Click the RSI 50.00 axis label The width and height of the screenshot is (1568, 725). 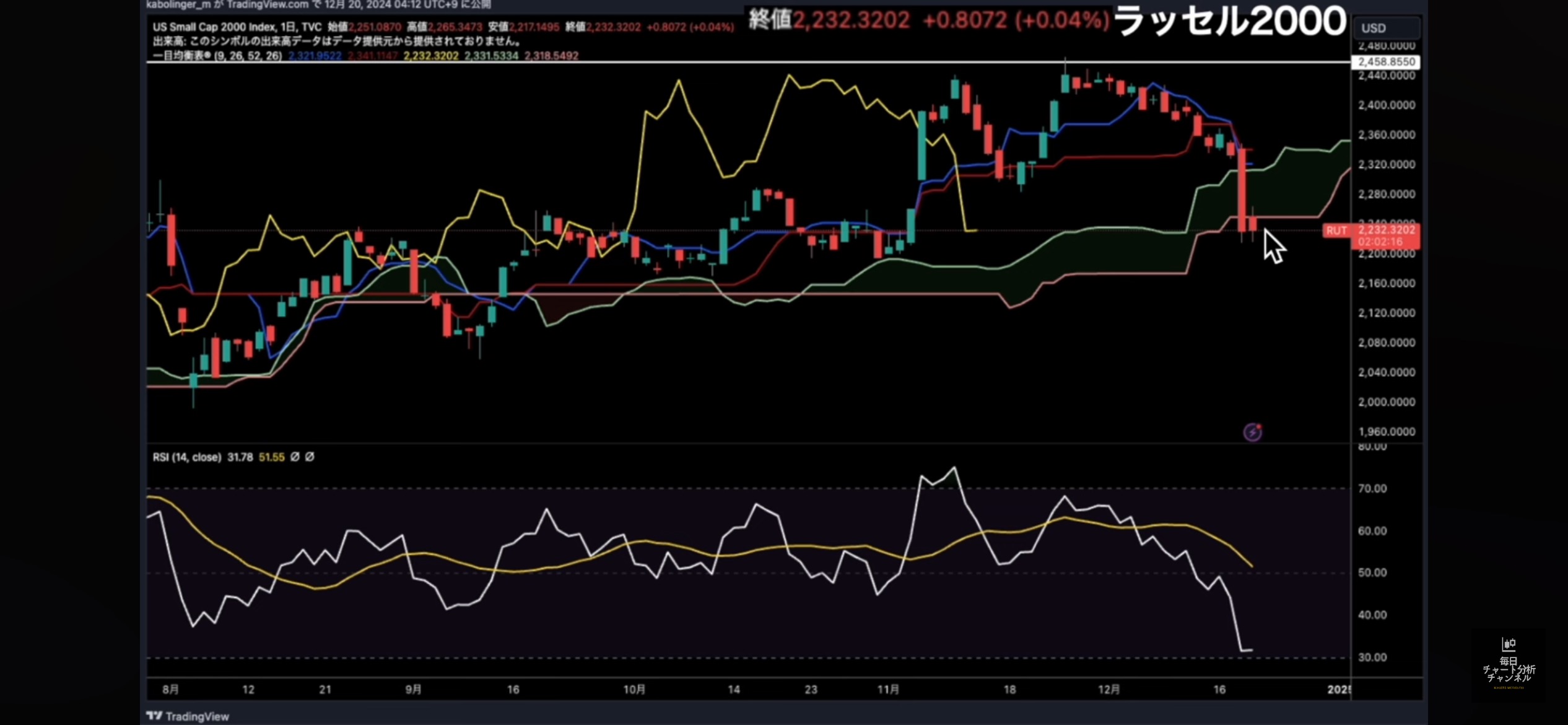(1372, 573)
